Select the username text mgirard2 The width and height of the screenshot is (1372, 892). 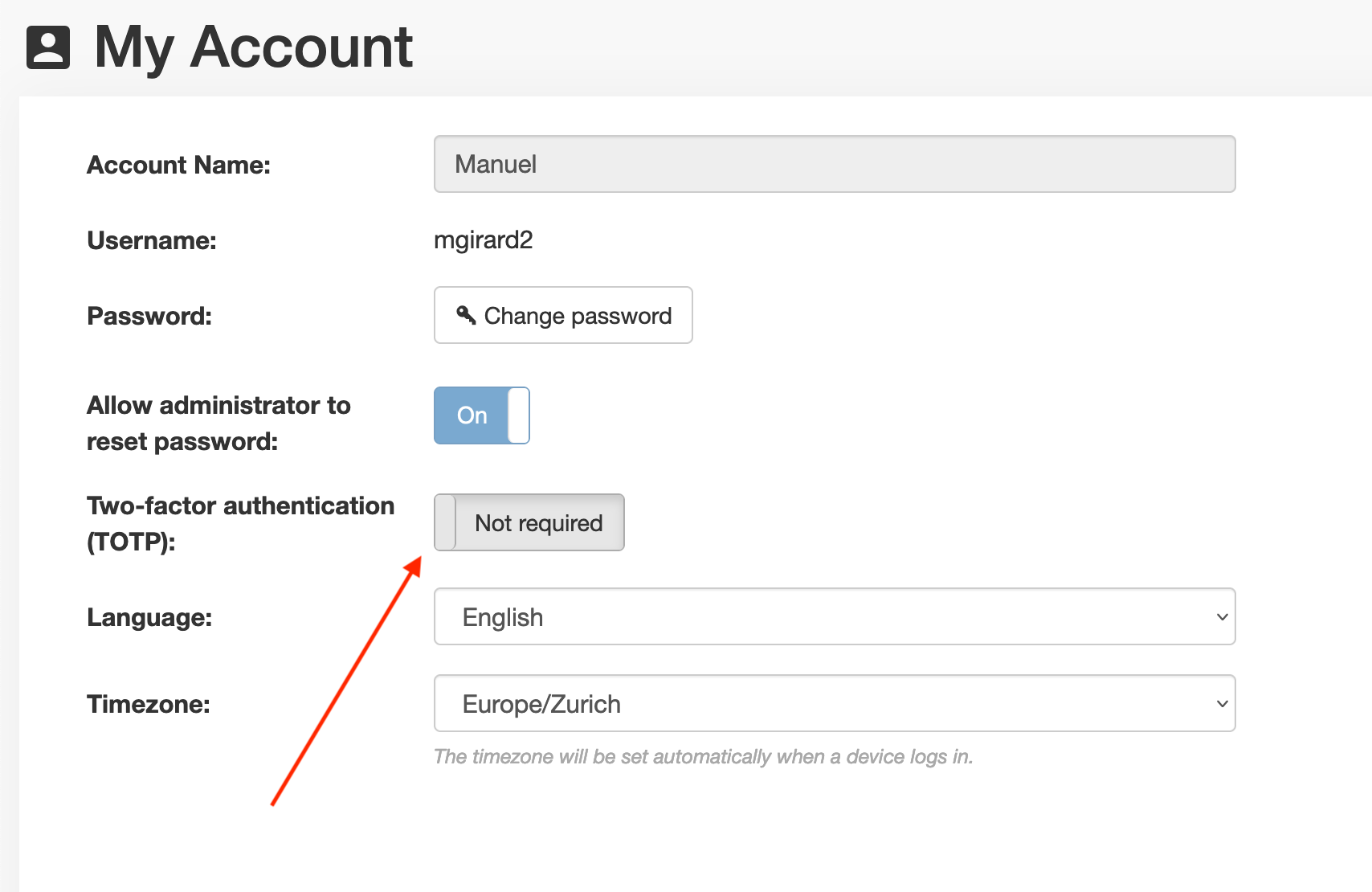pyautogui.click(x=483, y=240)
